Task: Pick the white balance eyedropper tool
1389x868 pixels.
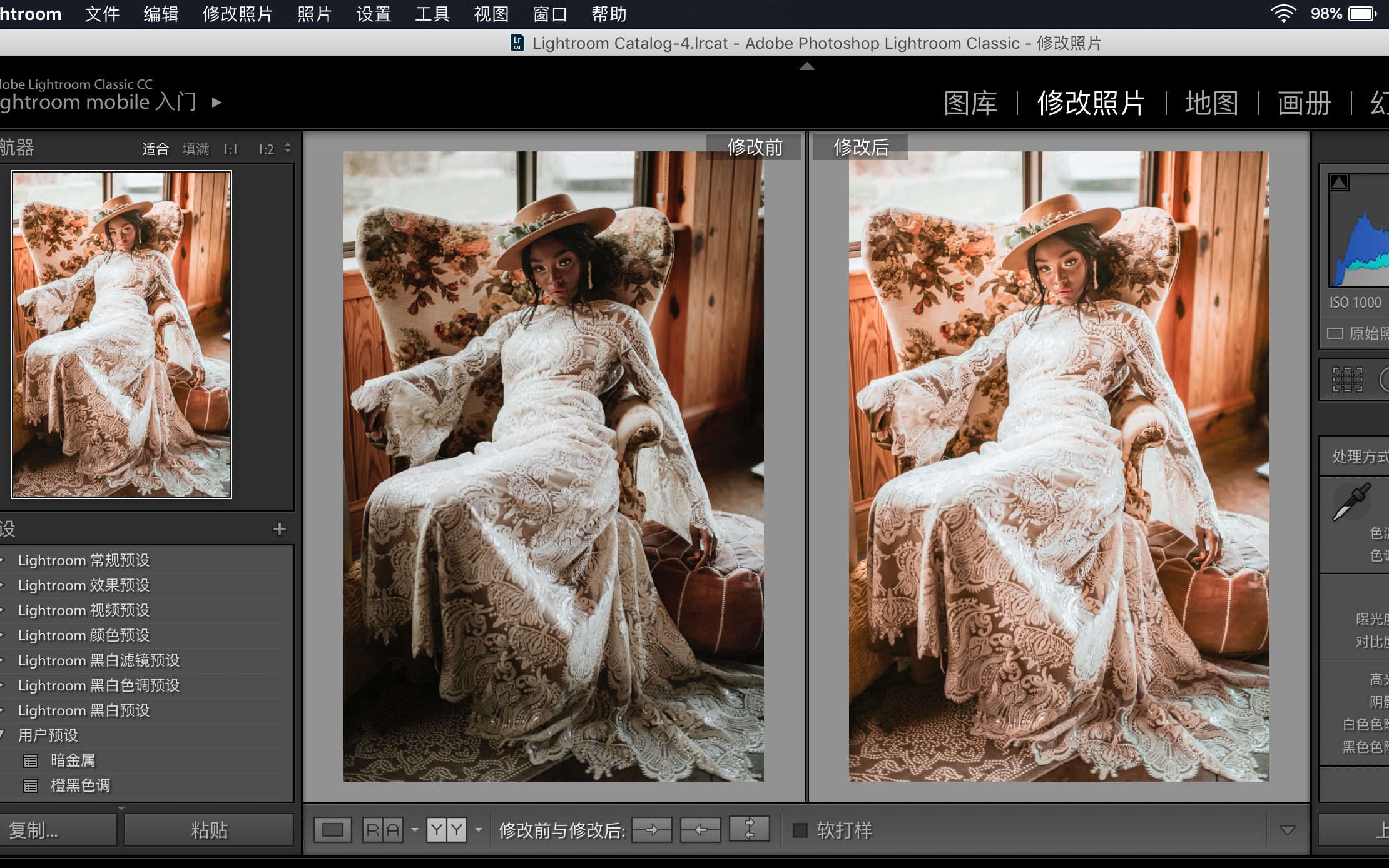Action: (1351, 502)
